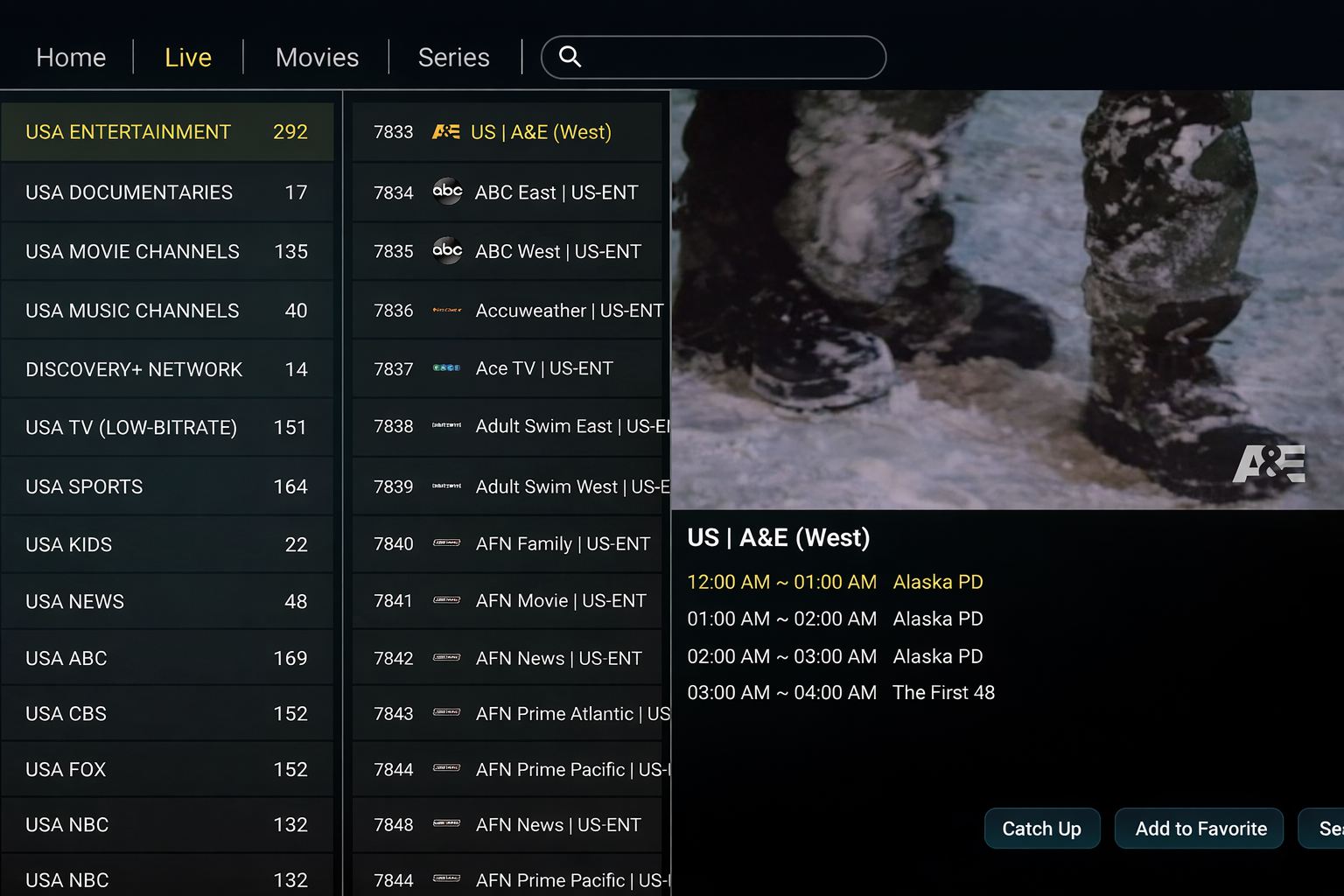Click the AFN Family channel logo
Viewport: 1344px width, 896px height.
point(447,543)
